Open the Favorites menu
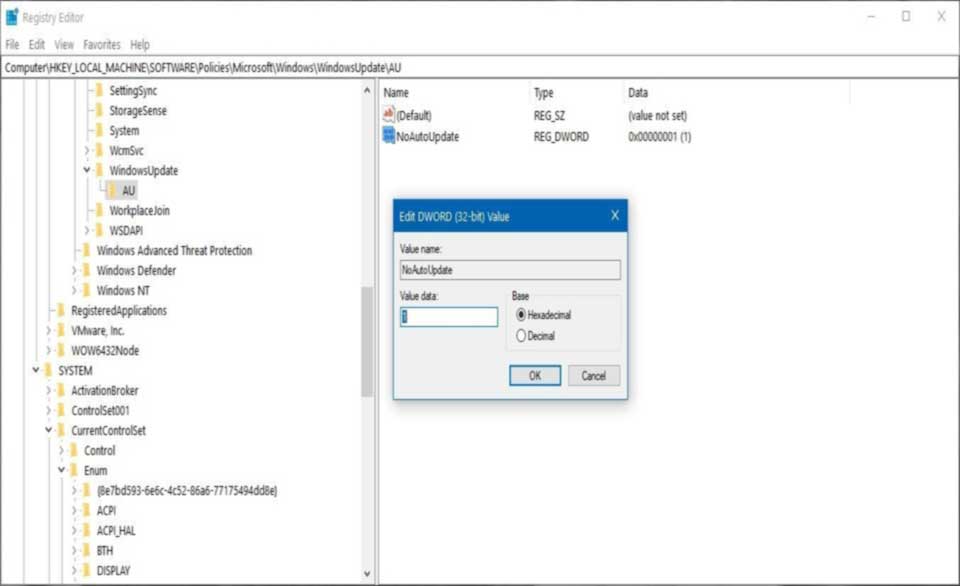960x586 pixels. pos(102,45)
